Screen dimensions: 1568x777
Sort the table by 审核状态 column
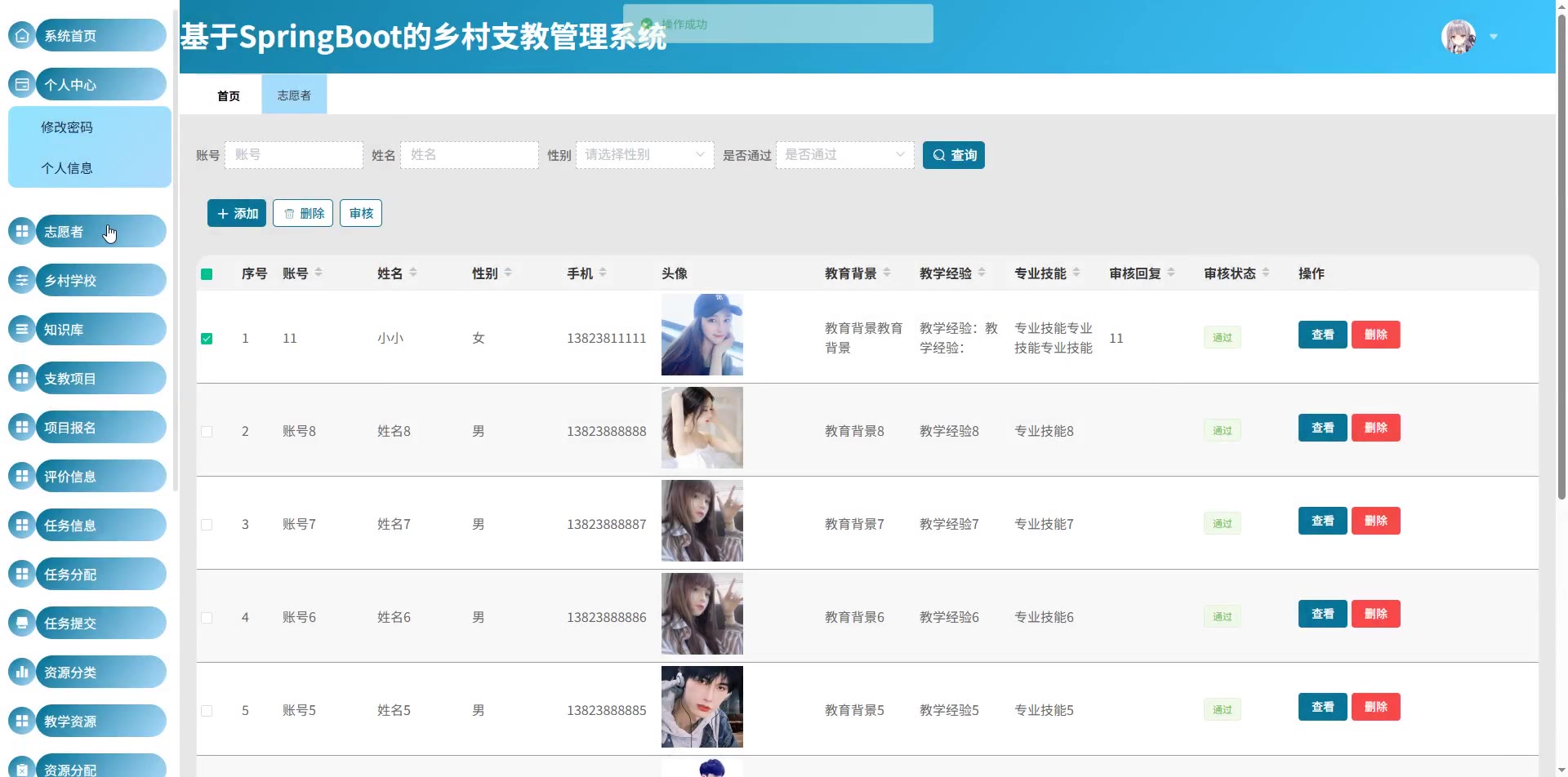[1266, 273]
